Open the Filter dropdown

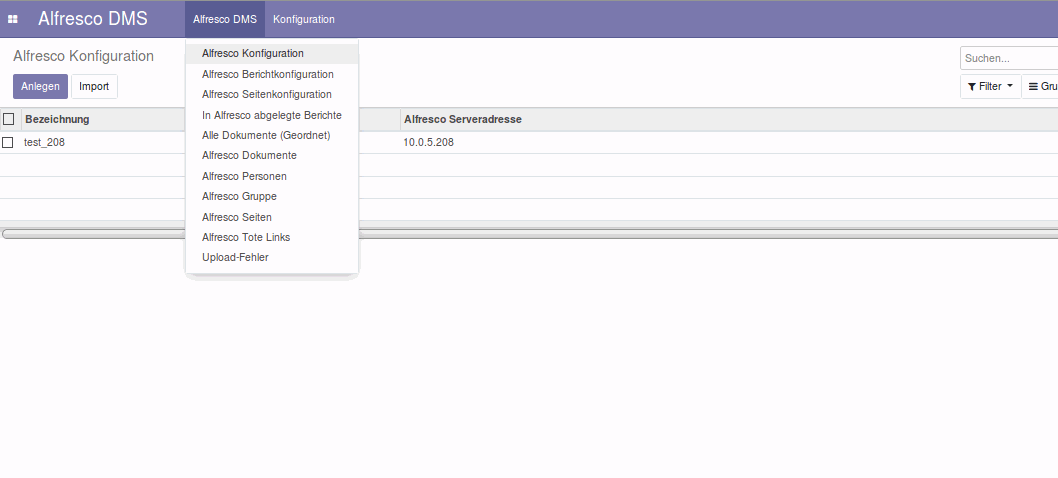pyautogui.click(x=991, y=86)
